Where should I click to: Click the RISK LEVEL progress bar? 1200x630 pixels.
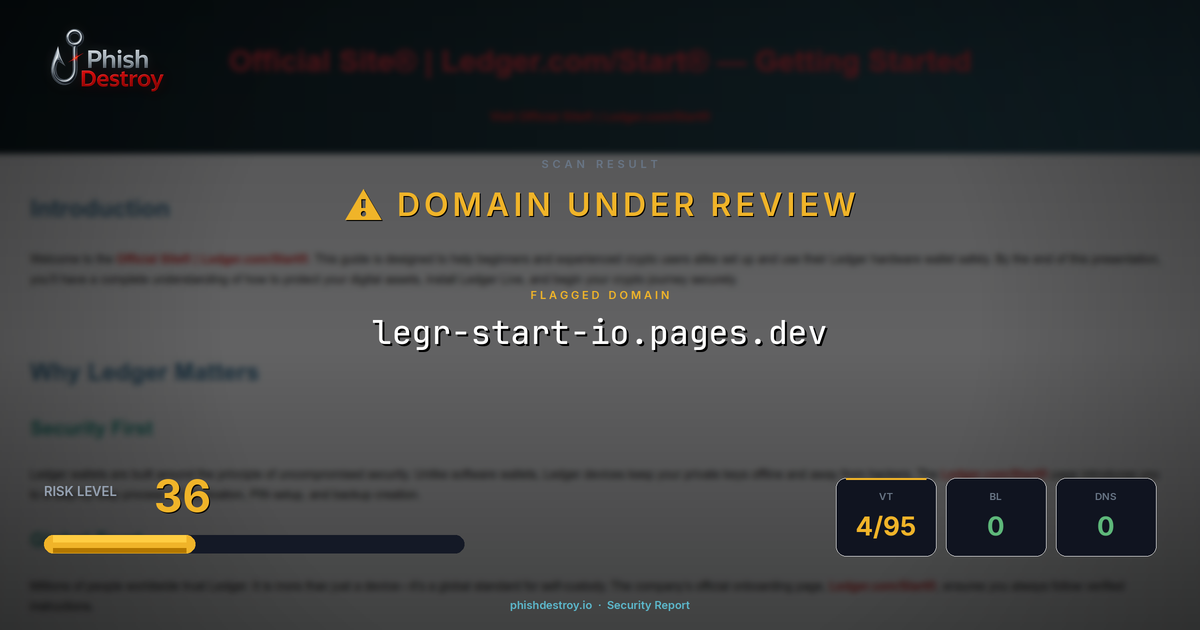(253, 543)
